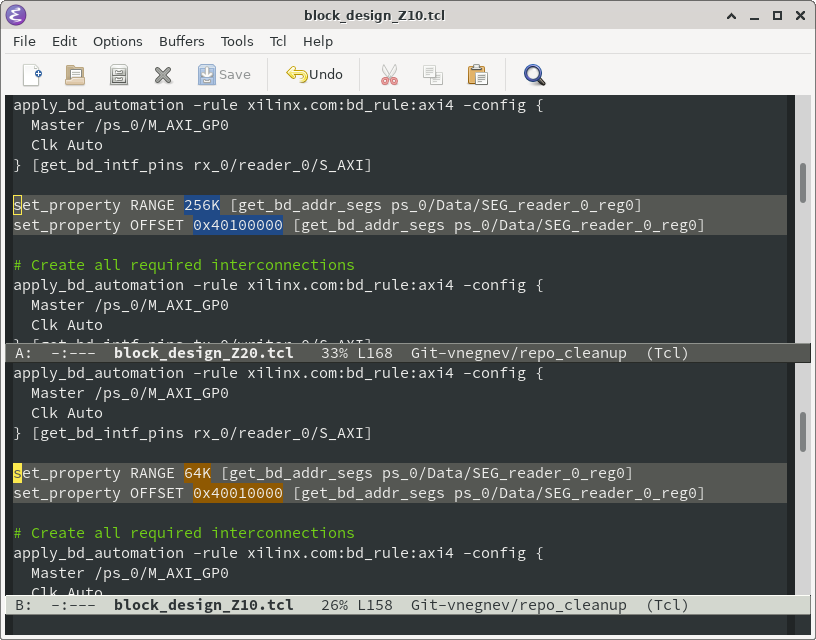Click scrollbar thumb of upper Z20 buffer
The width and height of the screenshot is (816, 640).
pos(803,183)
